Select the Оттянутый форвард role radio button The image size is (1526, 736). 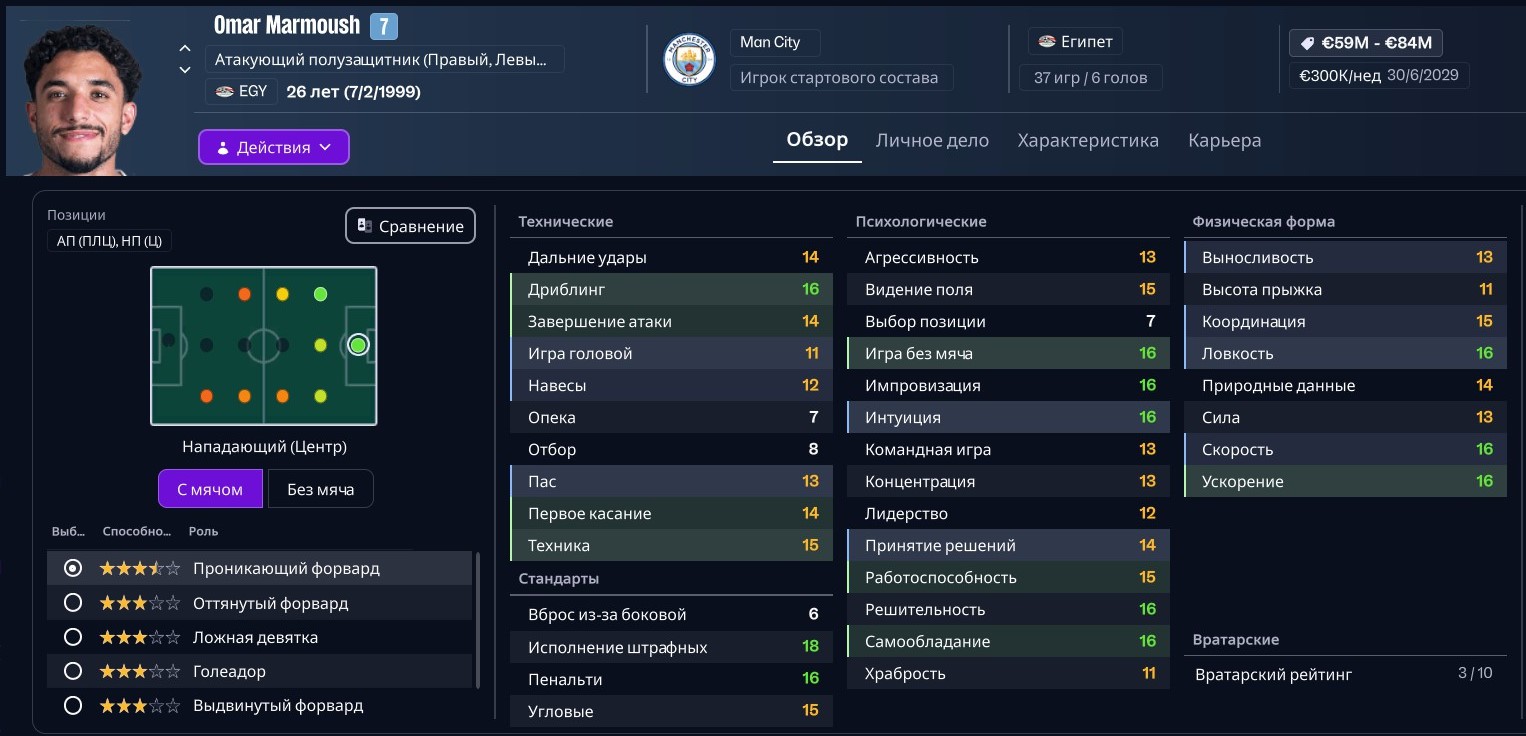(72, 603)
